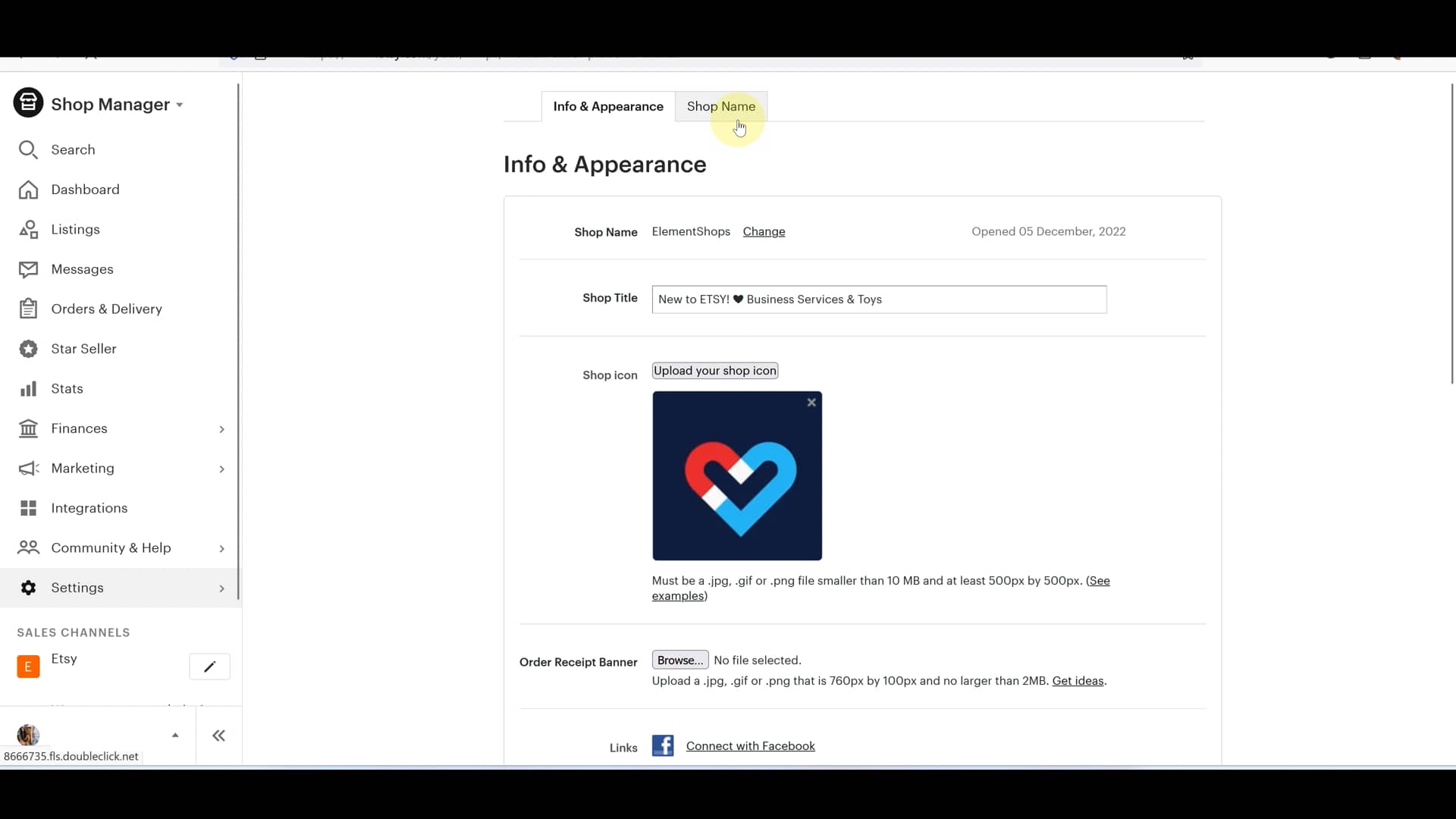Image resolution: width=1456 pixels, height=819 pixels.
Task: Navigate to Orders & Delivery
Action: [x=106, y=309]
